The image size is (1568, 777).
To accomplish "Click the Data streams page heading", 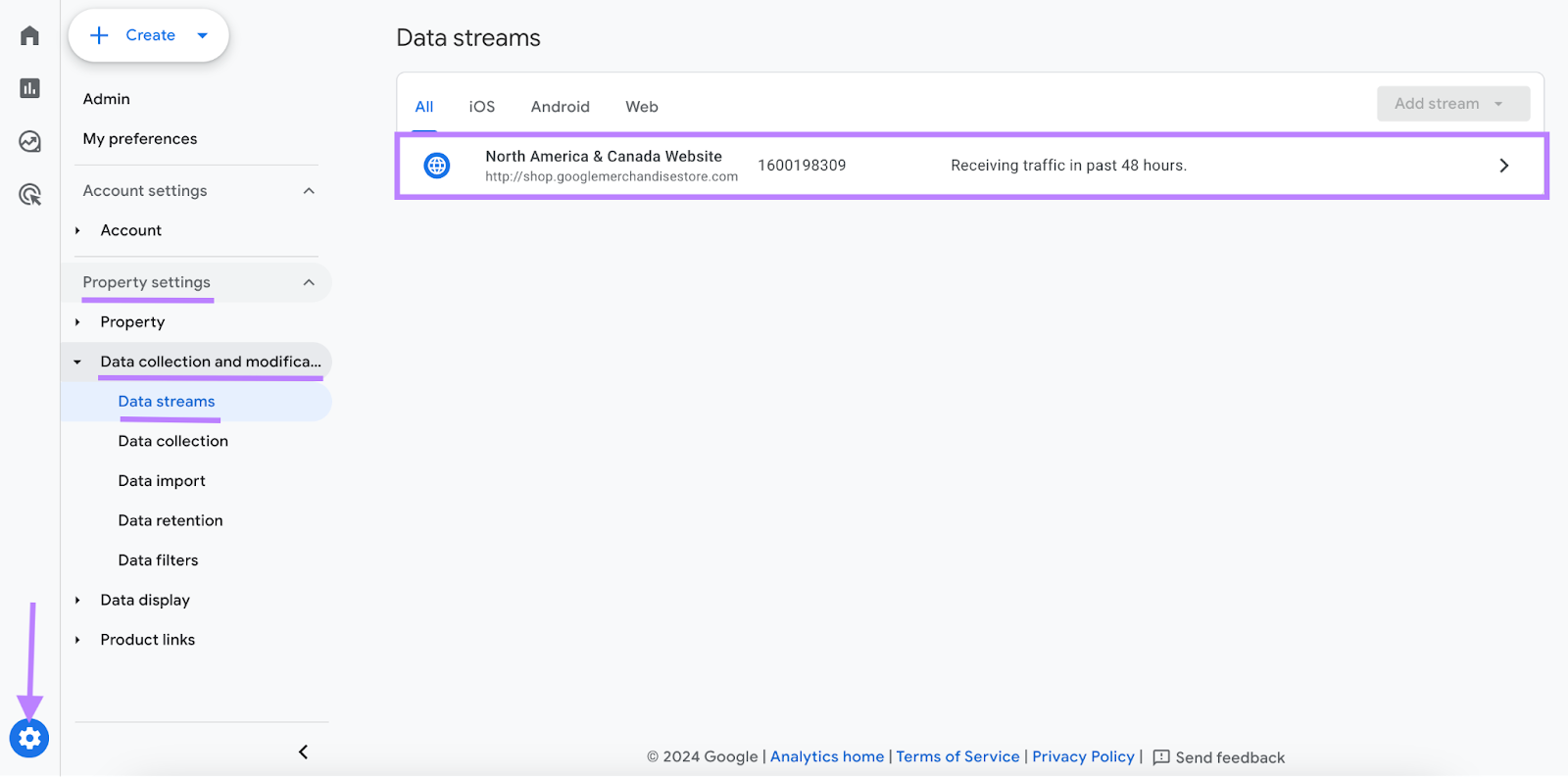I will tap(468, 38).
